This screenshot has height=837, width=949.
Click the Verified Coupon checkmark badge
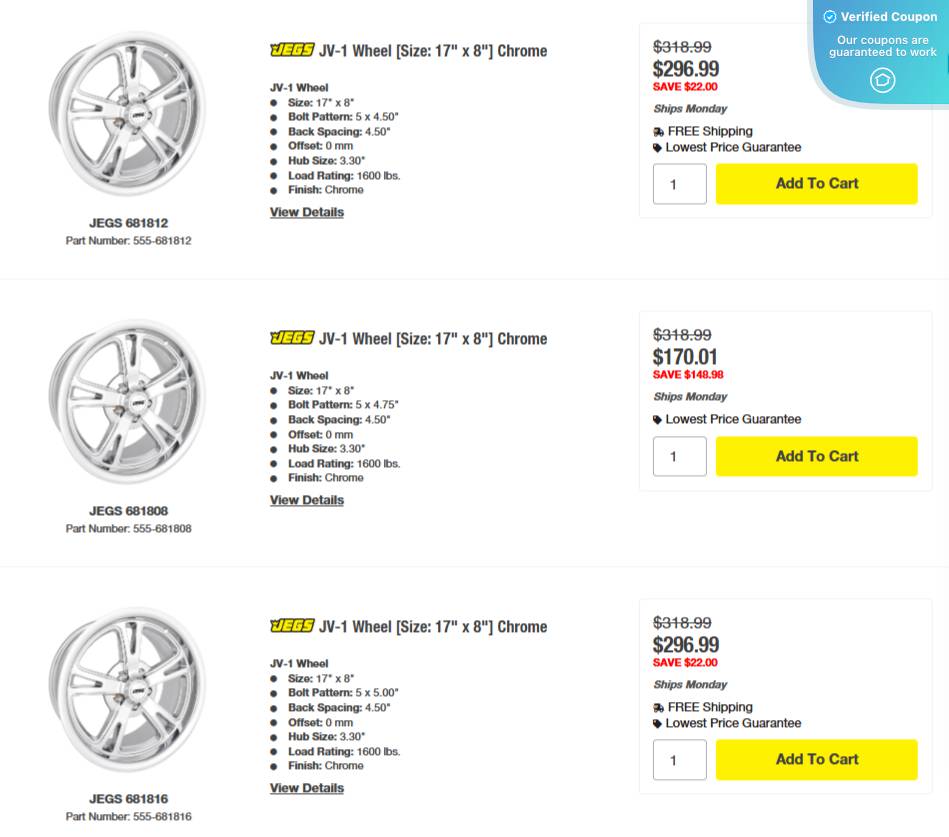(830, 17)
